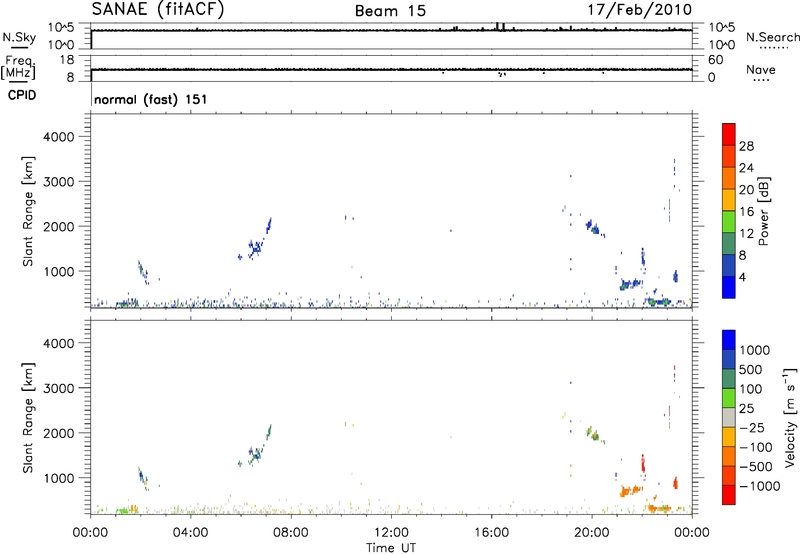Click the 20:00 time tick label

pyautogui.click(x=591, y=533)
